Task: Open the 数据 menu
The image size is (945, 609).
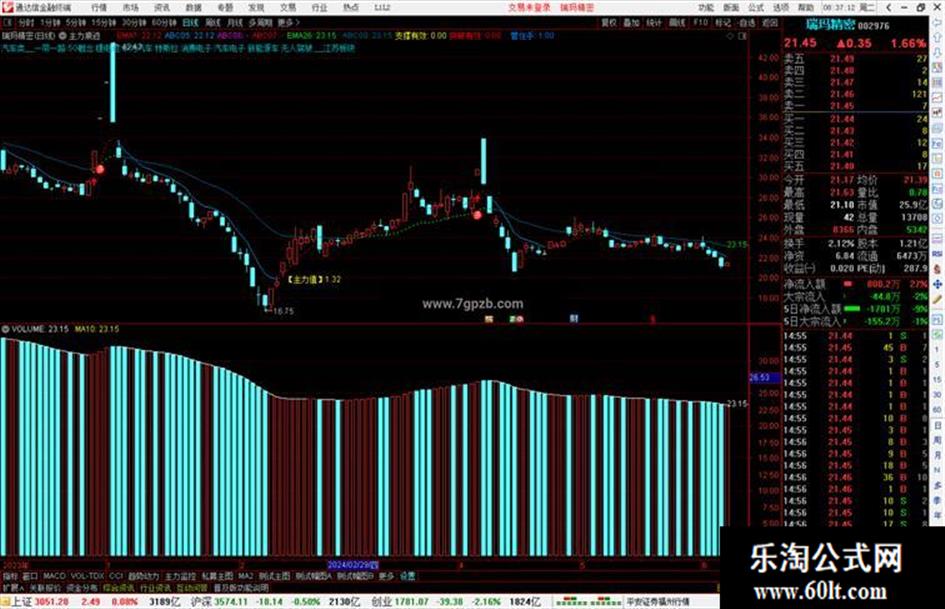Action: pos(193,8)
